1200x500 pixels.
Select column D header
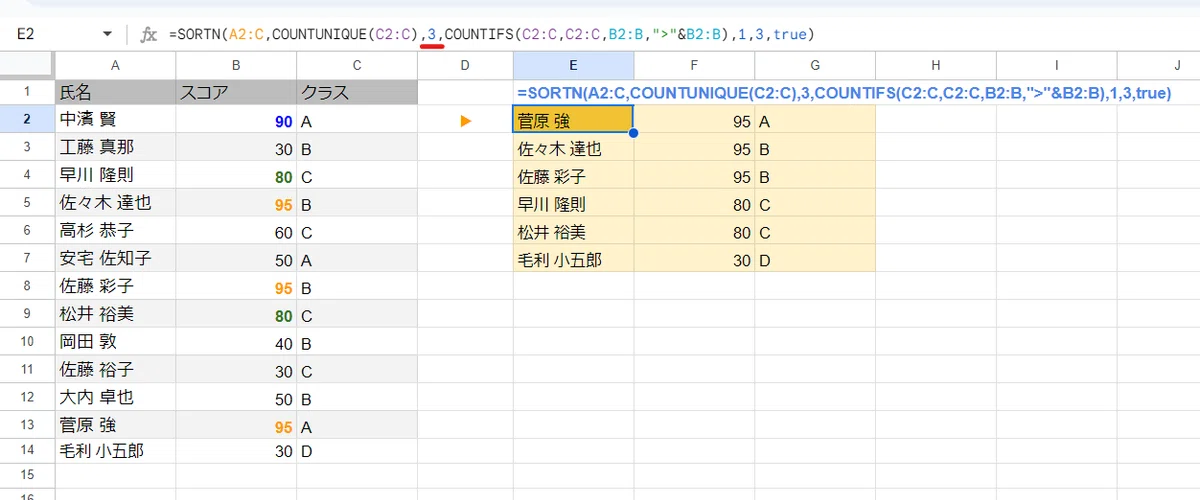coord(465,65)
